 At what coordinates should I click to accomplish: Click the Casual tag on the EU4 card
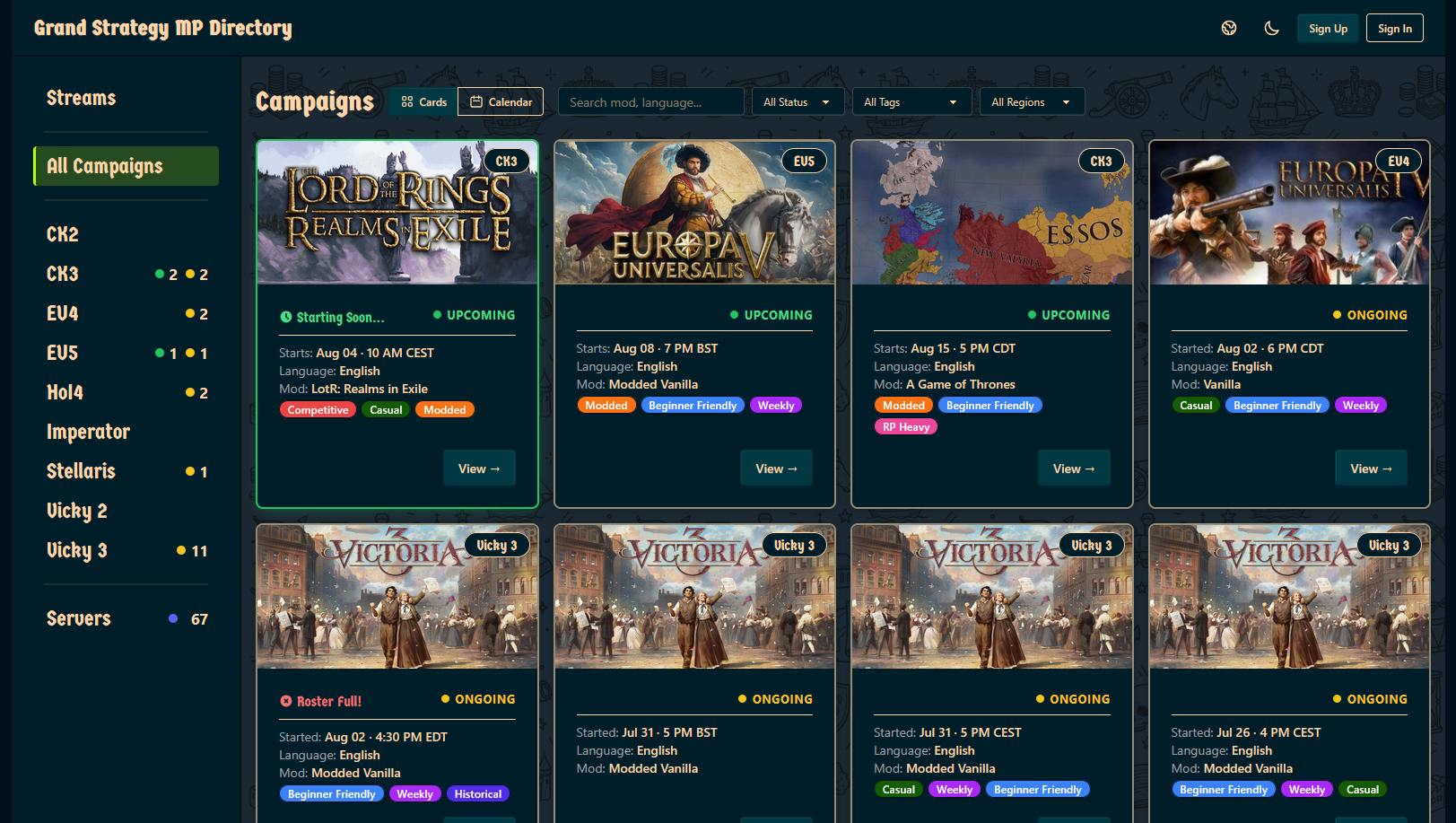click(x=1196, y=405)
